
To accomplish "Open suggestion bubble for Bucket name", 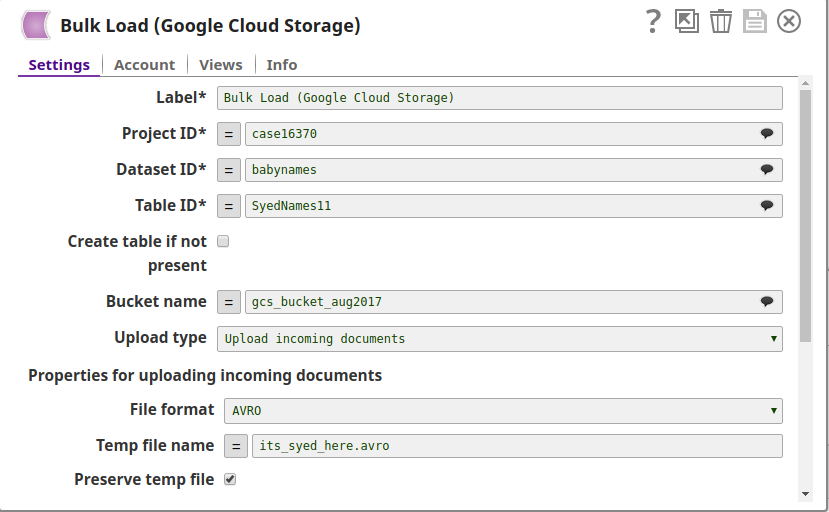I will 767,301.
